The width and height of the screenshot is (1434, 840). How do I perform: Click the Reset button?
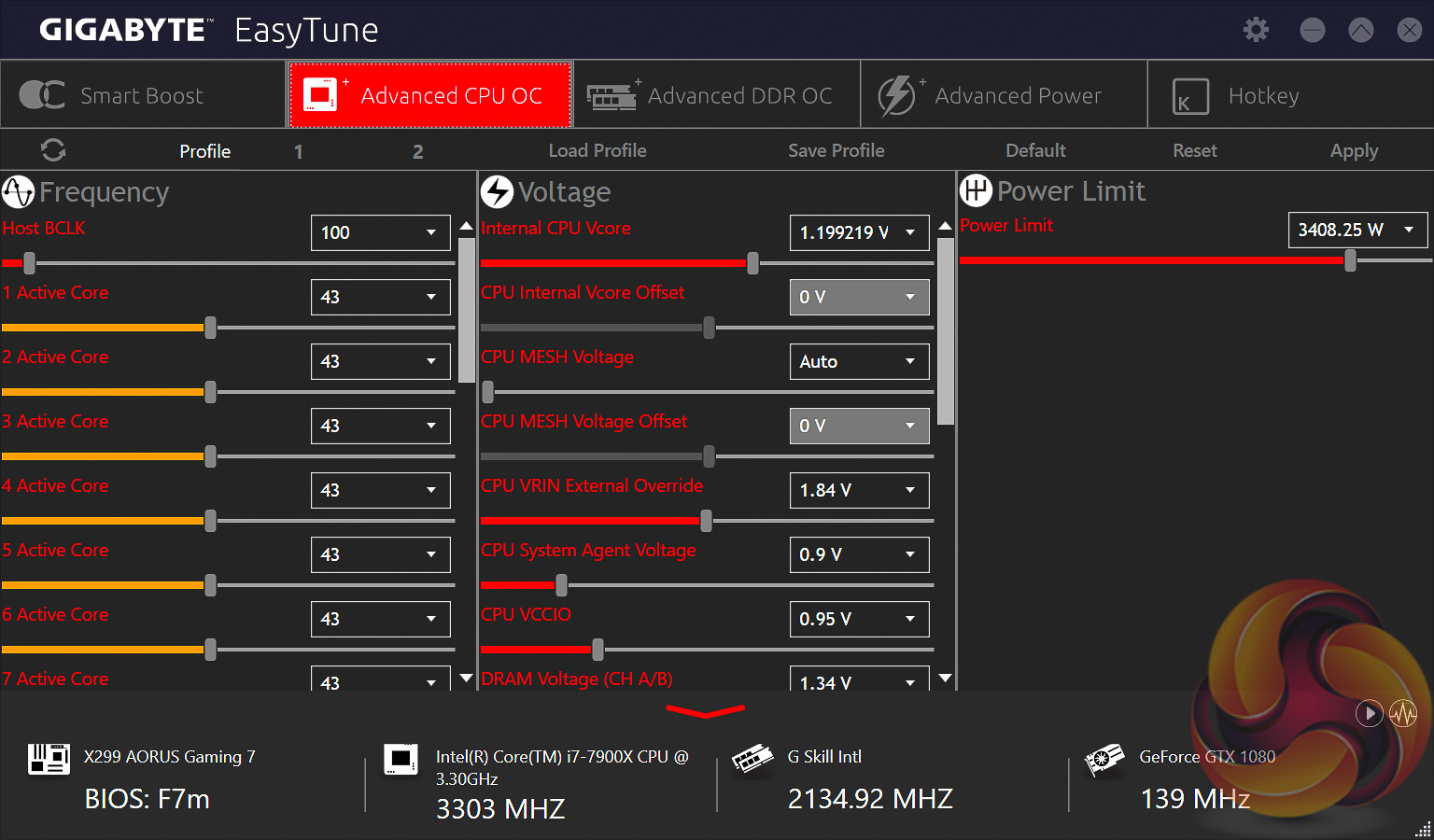point(1195,150)
